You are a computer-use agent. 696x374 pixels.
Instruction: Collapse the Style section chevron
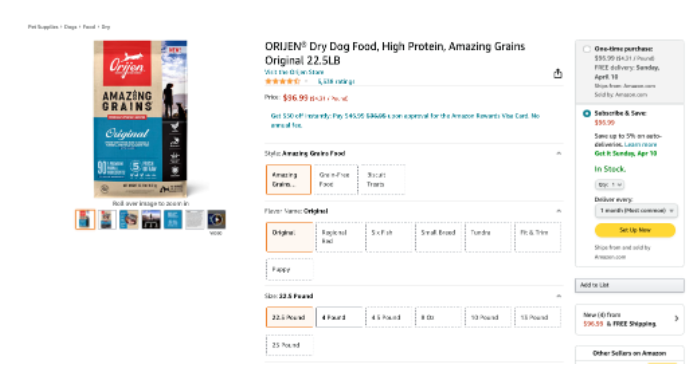pyautogui.click(x=558, y=154)
